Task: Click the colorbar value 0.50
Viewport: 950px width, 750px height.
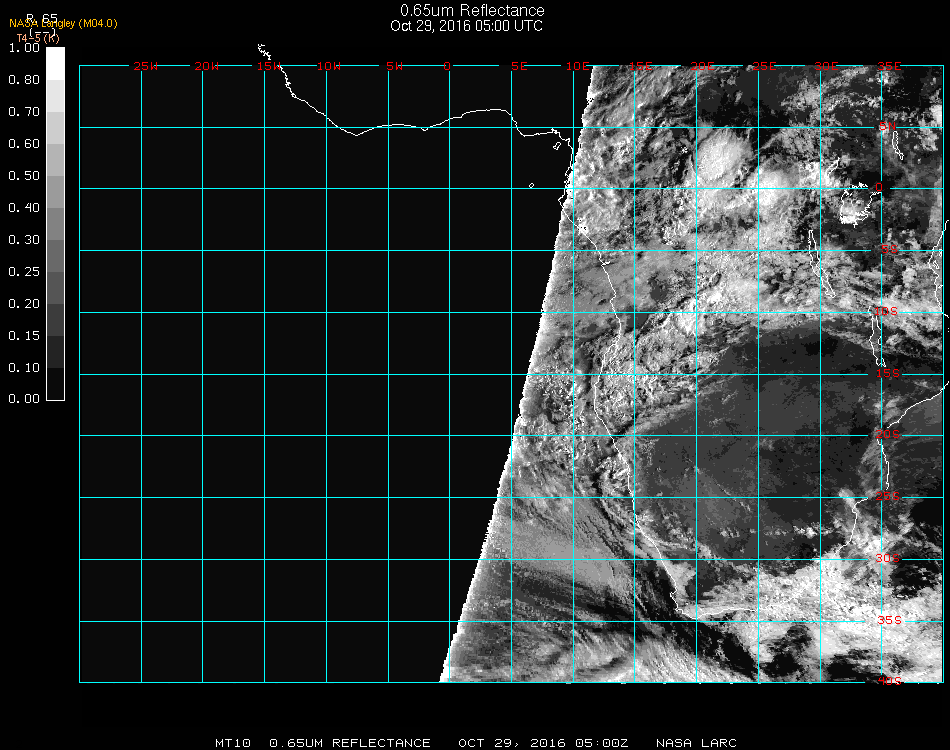Action: [x=24, y=176]
